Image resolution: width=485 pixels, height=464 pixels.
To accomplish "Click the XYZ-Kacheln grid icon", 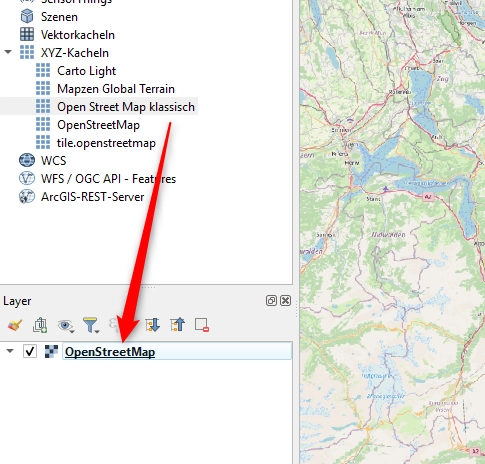I will click(x=27, y=52).
